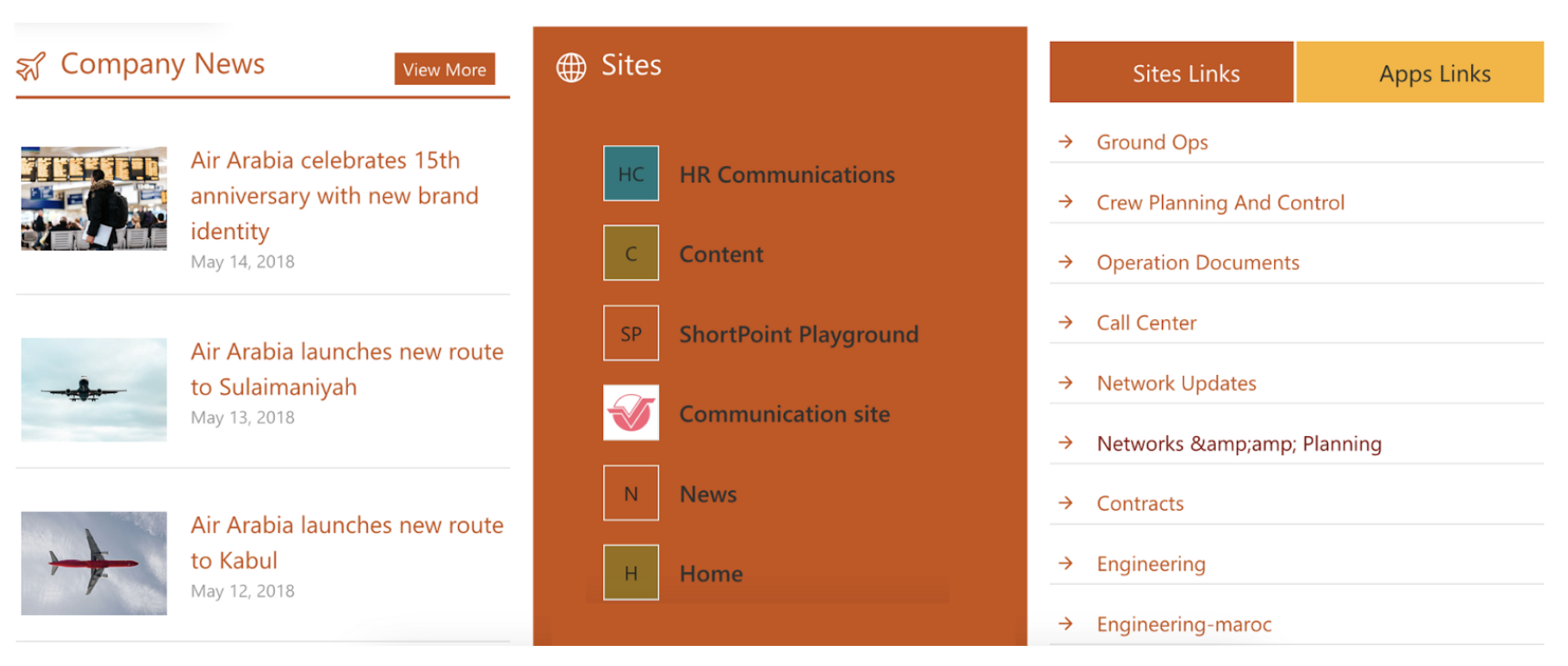Open the 15th anniversary news headline

point(334,195)
